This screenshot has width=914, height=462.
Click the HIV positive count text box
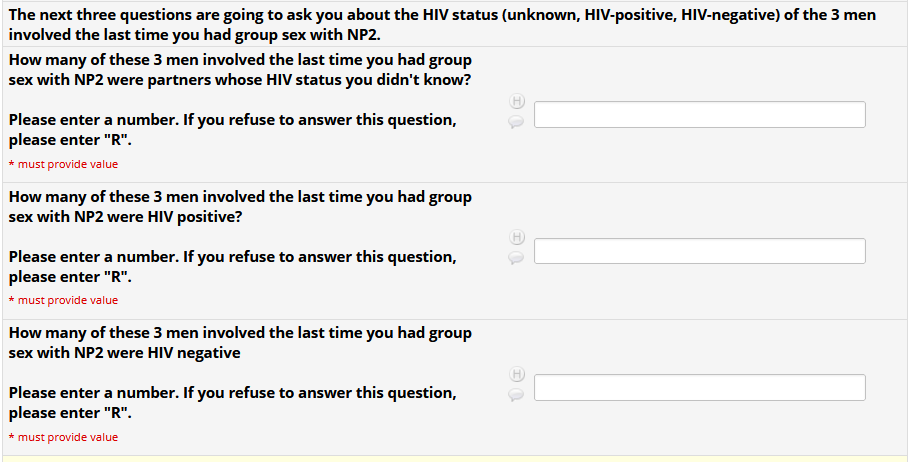[x=699, y=251]
